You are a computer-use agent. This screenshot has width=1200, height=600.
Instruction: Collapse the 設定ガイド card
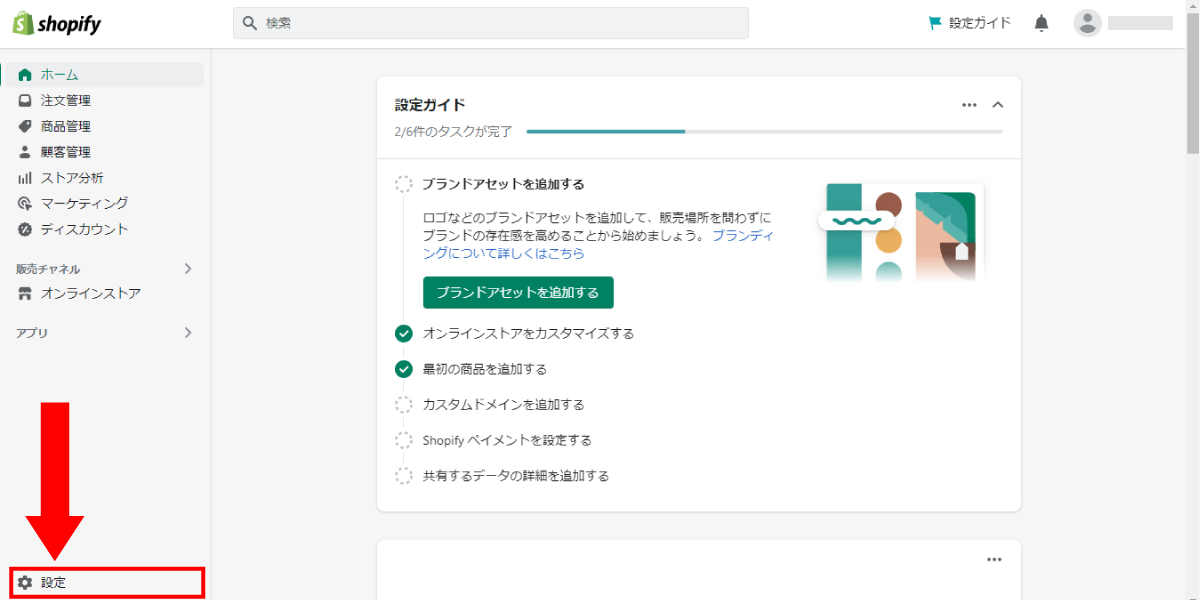coord(997,104)
